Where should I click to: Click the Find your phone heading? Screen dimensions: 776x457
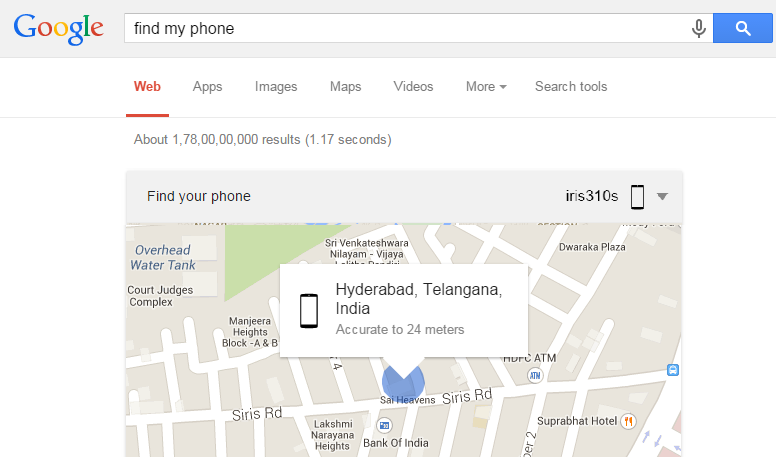point(198,196)
